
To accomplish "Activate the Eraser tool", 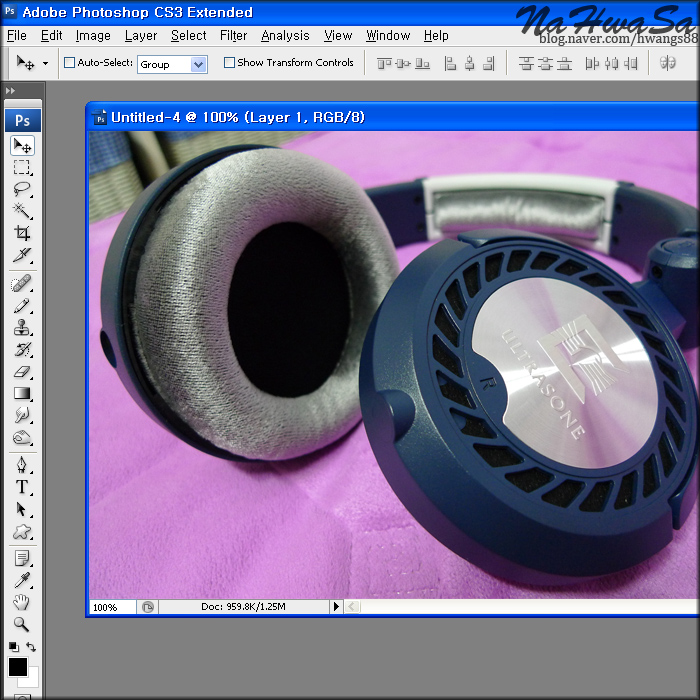I will 21,371.
